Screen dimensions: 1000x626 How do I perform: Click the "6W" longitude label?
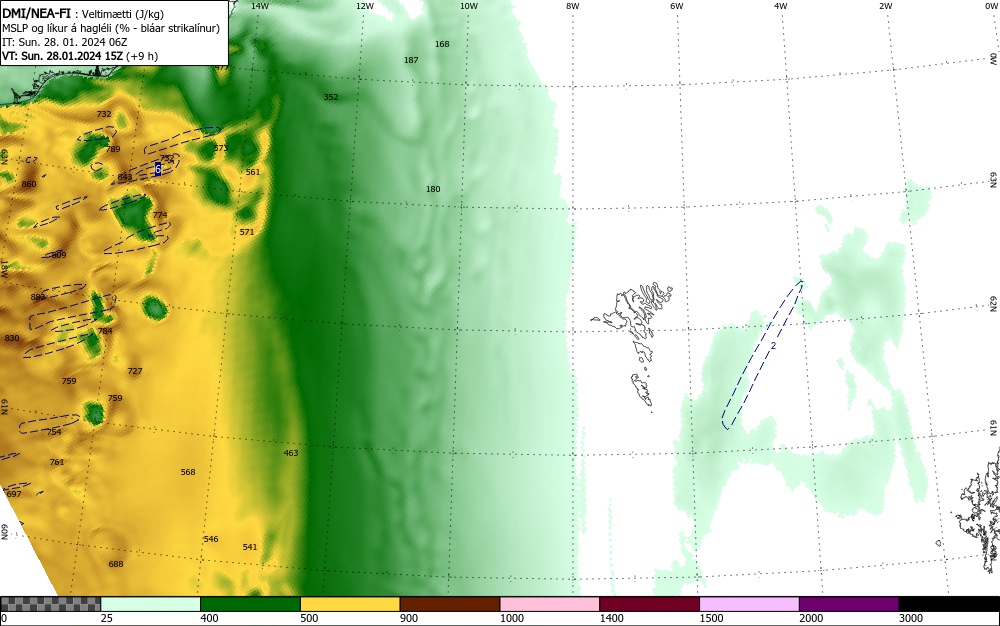point(677,6)
